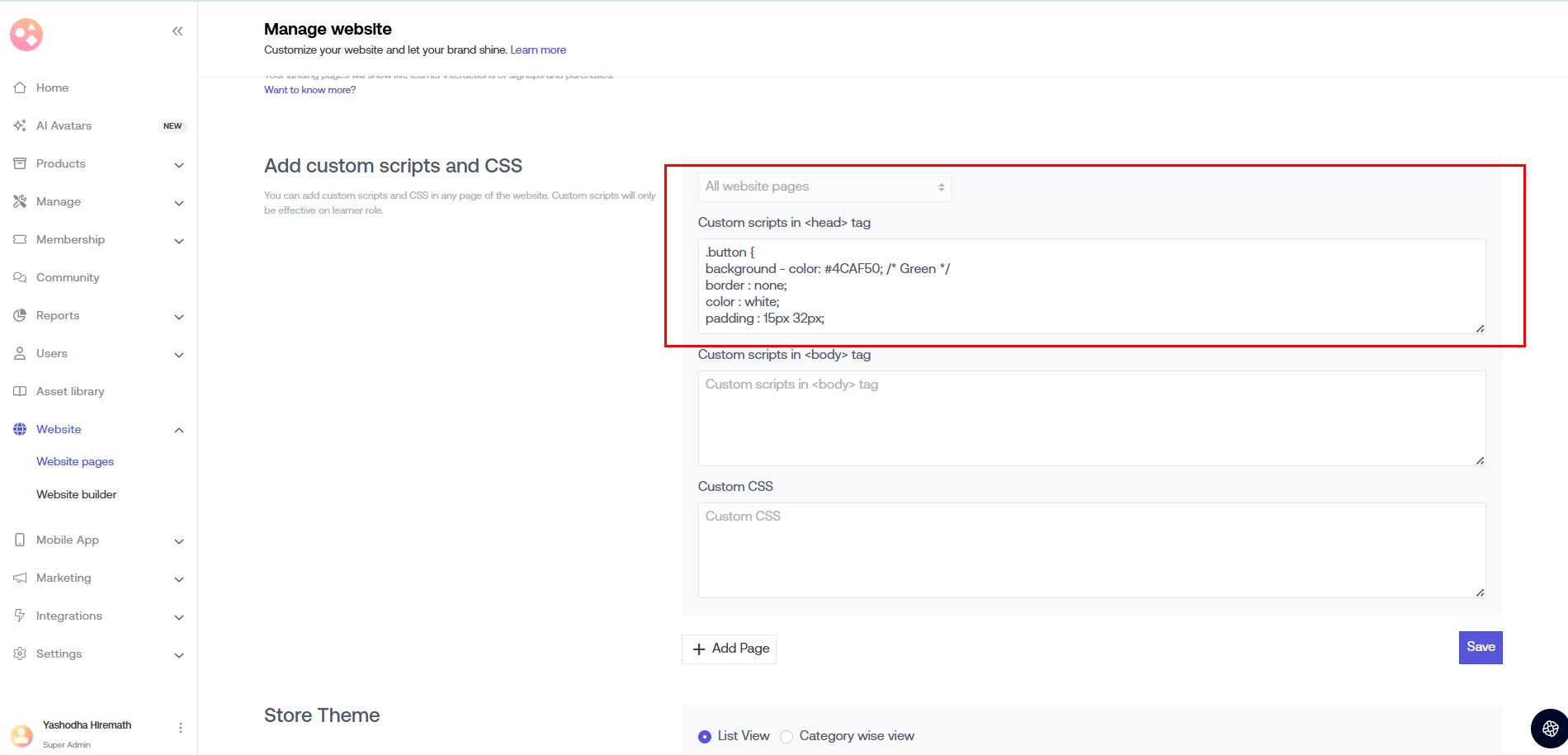Open the help widget icon at bottom right
Screen dimensions: 1568x755
1549,728
